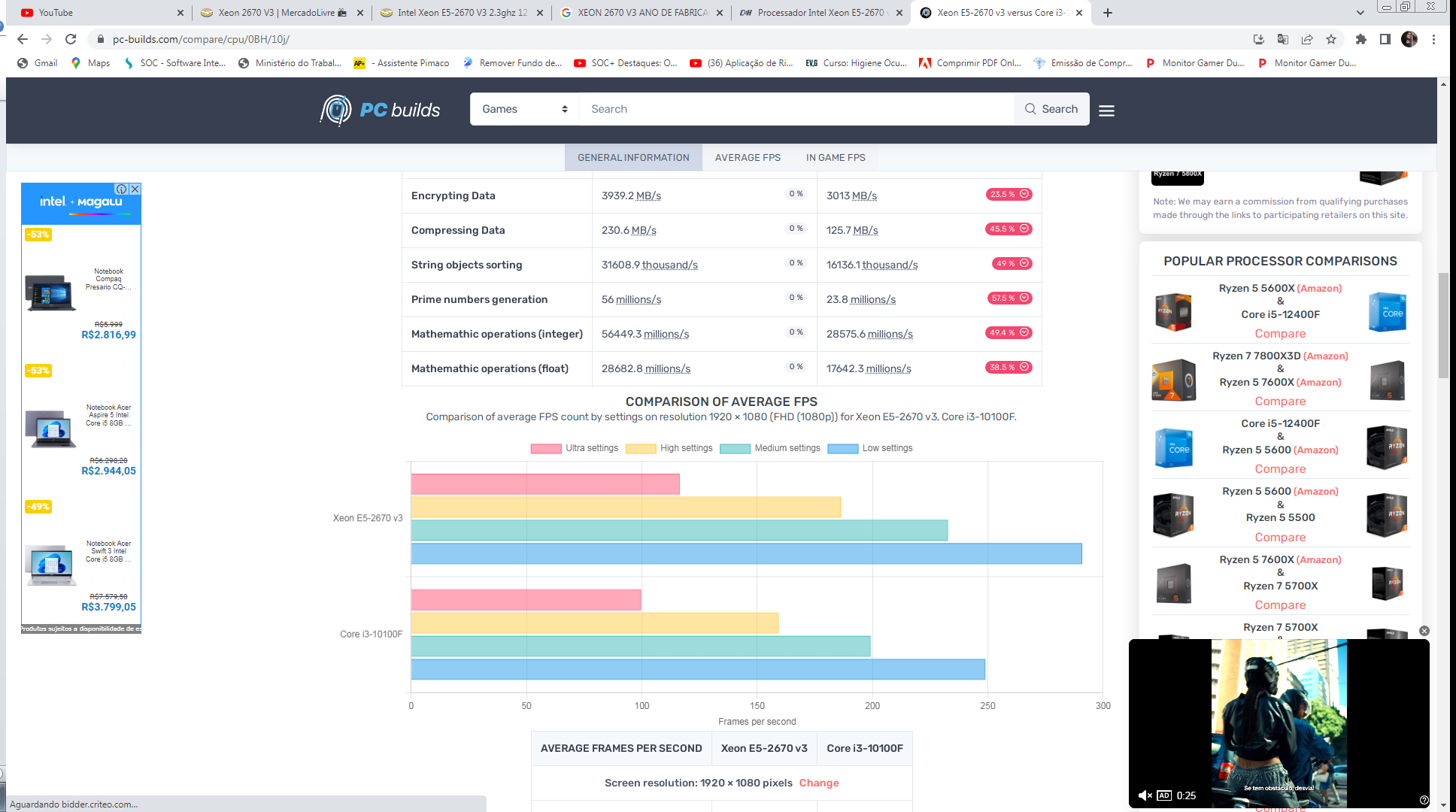The image size is (1456, 812).
Task: Expand the 49 % String sorting indicator
Action: click(1012, 263)
